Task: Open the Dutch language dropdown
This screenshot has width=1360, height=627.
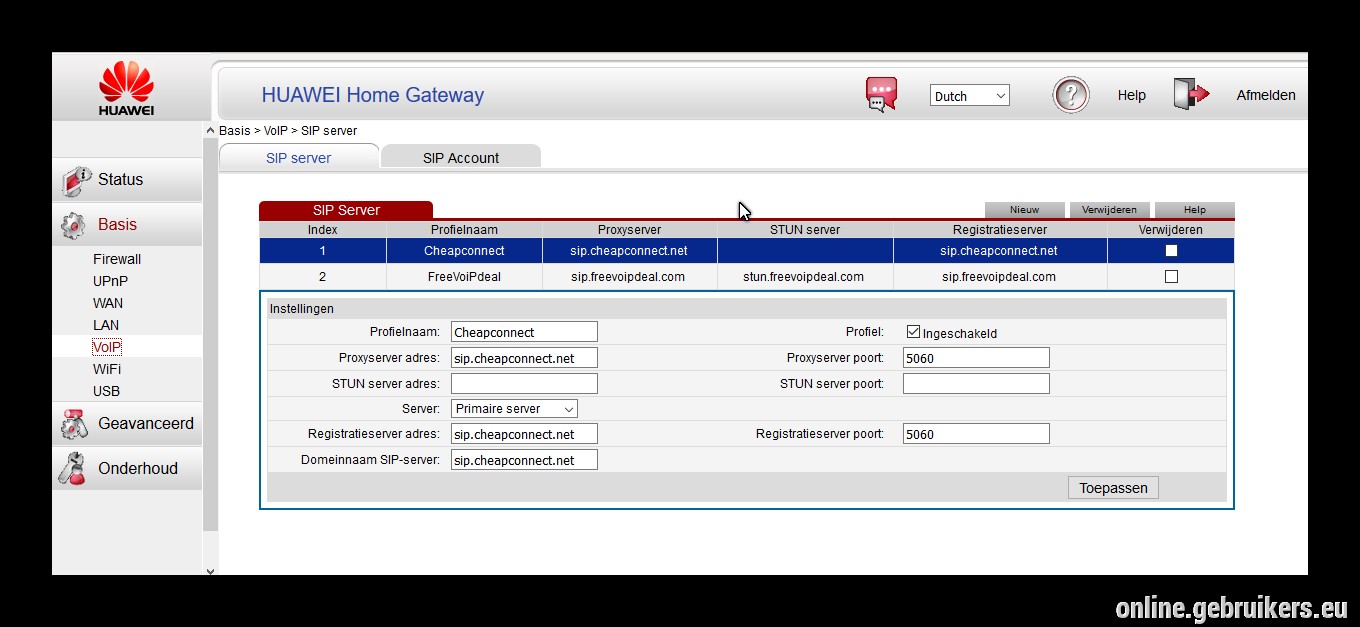Action: coord(970,96)
